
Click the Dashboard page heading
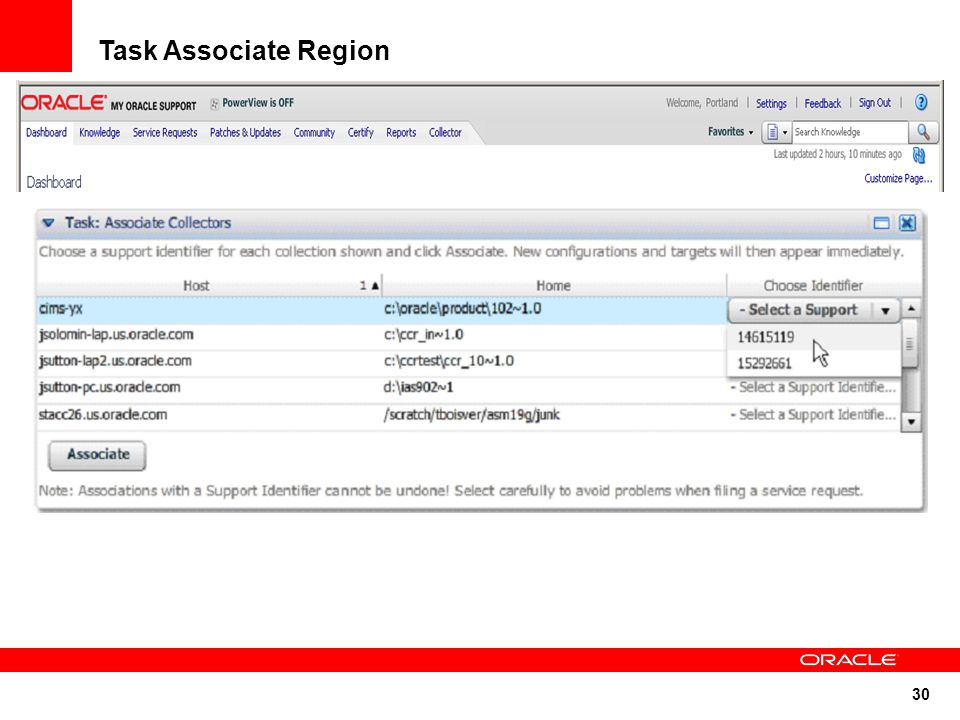click(x=54, y=182)
